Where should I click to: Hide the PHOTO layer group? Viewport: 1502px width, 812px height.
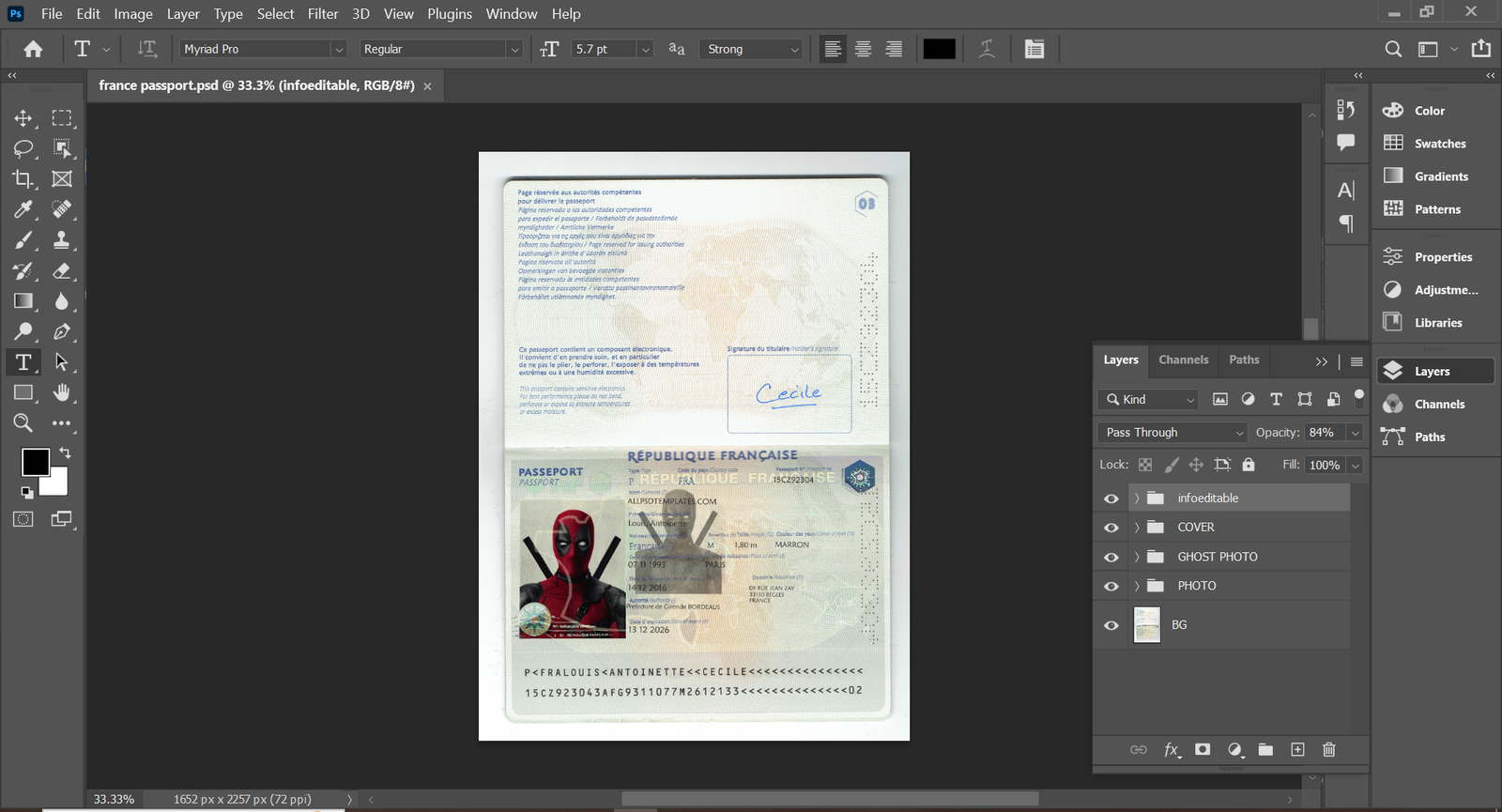coord(1111,587)
